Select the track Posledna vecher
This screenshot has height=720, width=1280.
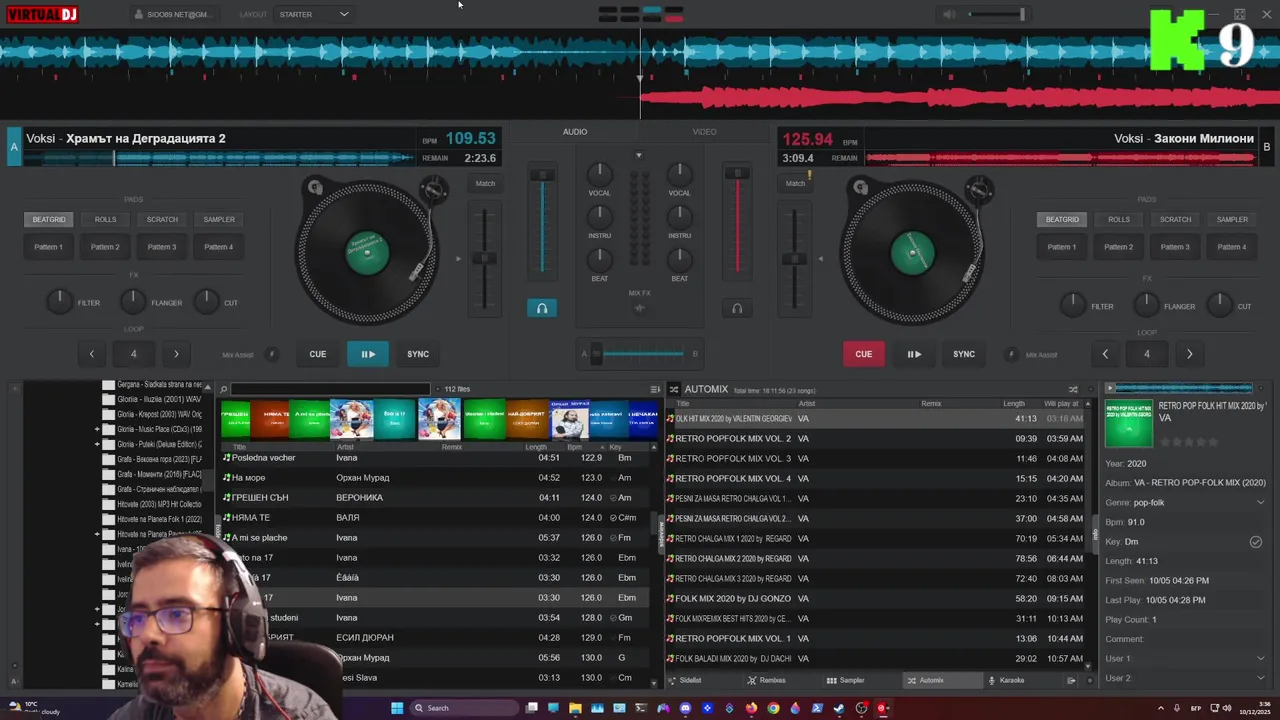pos(435,458)
